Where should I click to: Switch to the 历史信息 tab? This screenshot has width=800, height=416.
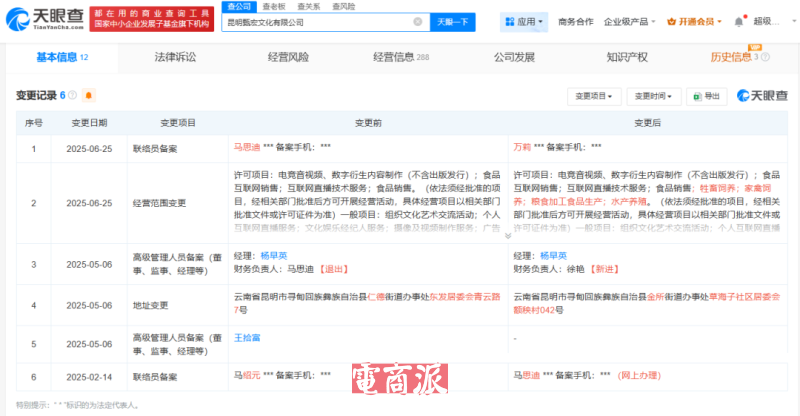(x=731, y=57)
